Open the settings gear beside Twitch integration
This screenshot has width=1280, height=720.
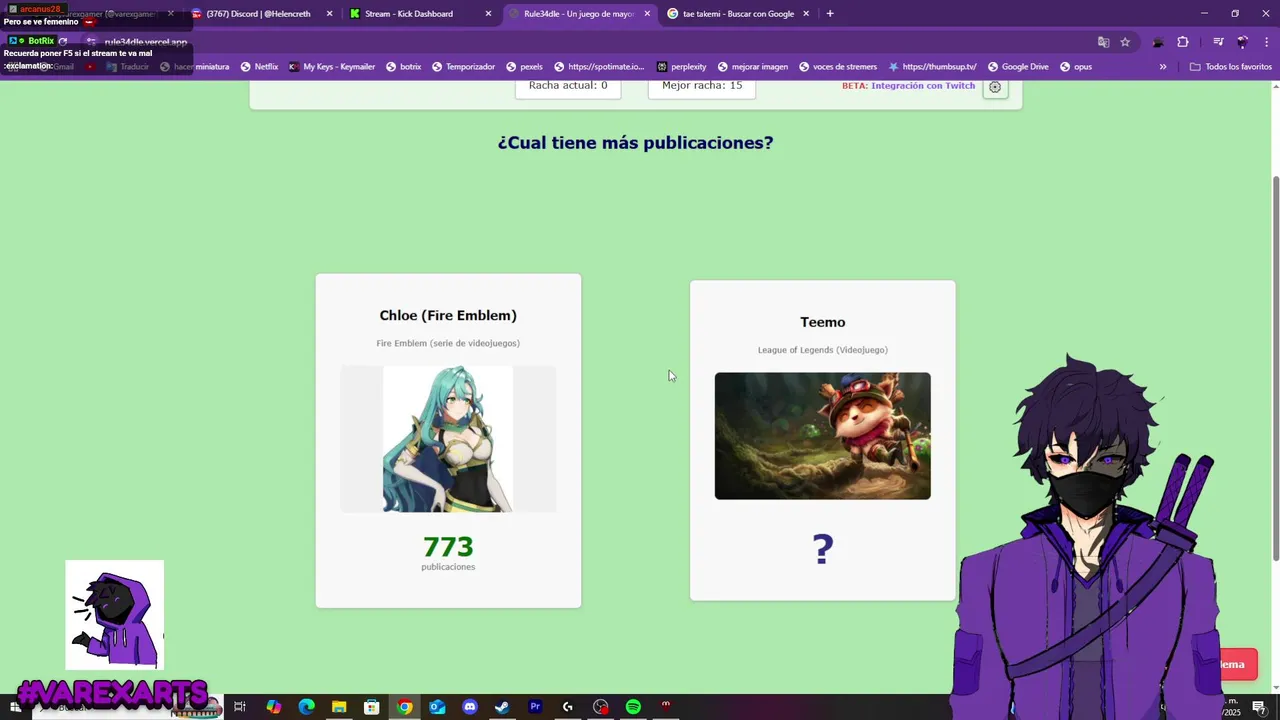pyautogui.click(x=995, y=87)
